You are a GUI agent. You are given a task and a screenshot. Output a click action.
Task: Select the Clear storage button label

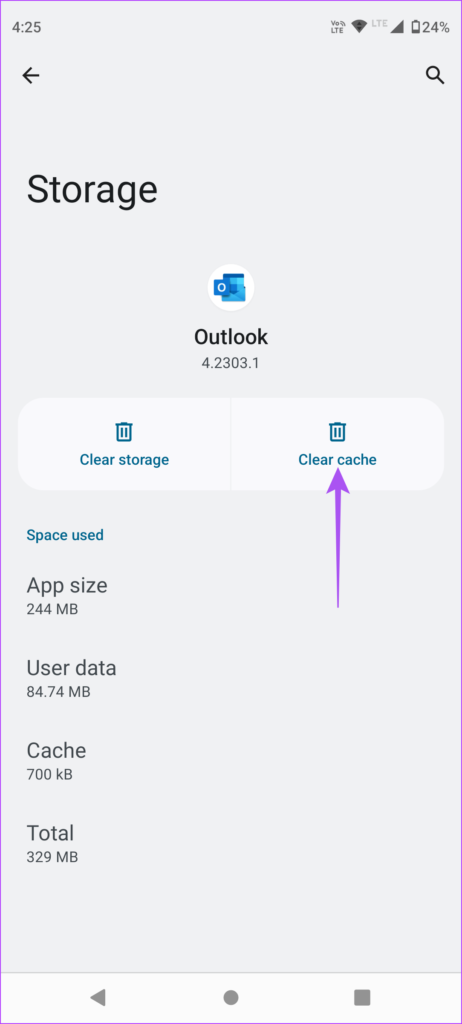click(124, 460)
